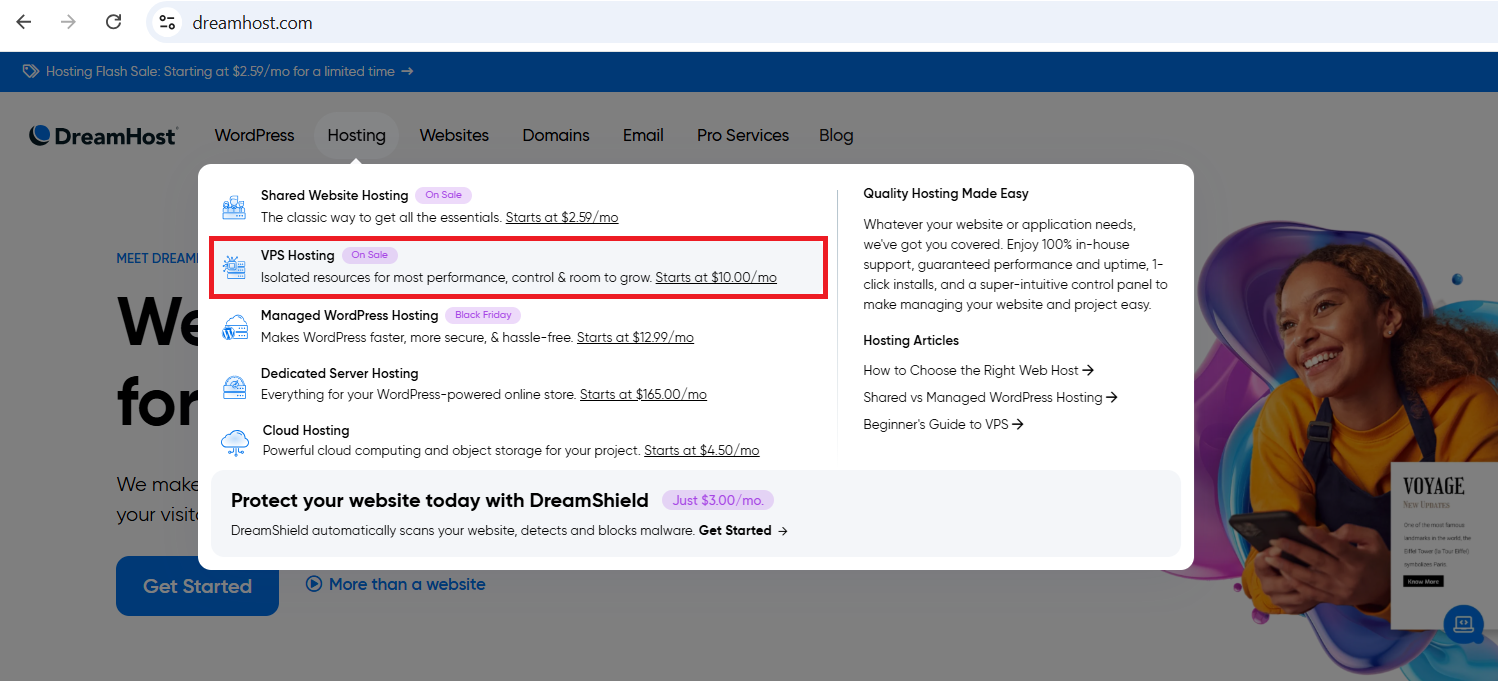Go back using browser back arrow
Screen dimensions: 1498x681
pos(24,22)
